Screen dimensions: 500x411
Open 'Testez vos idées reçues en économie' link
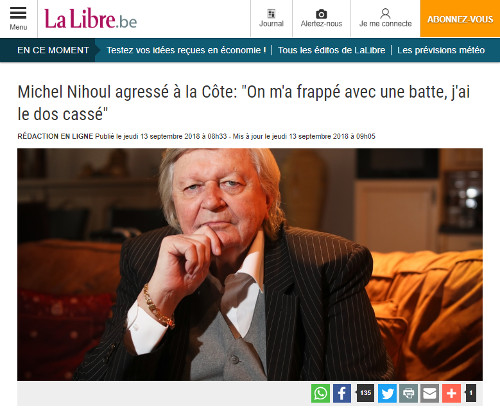(x=186, y=50)
